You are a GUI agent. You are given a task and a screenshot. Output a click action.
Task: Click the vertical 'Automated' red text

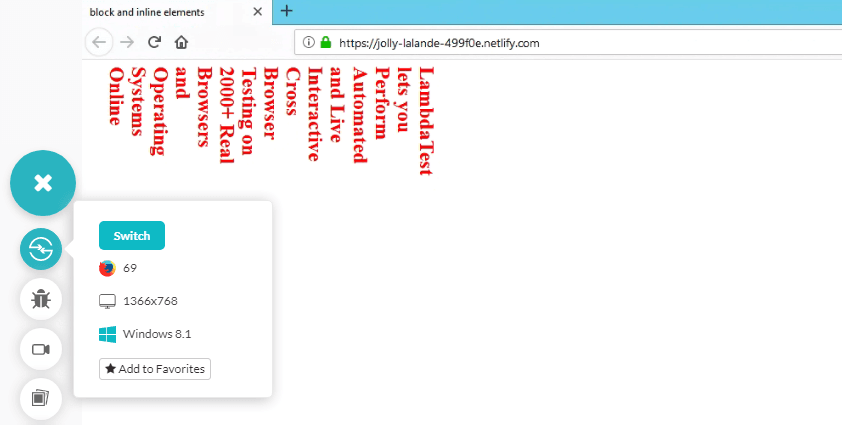coord(359,114)
